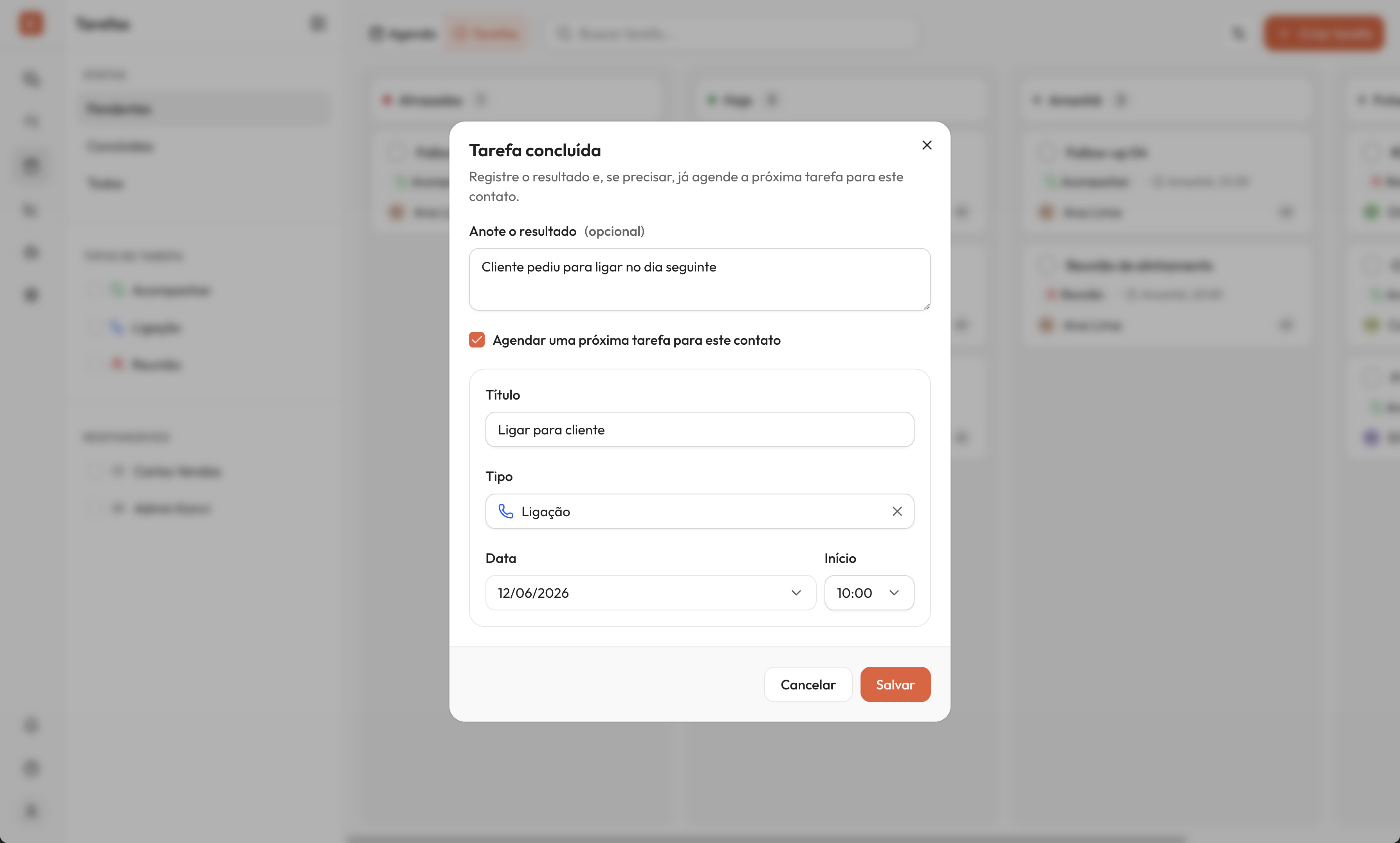Image resolution: width=1400 pixels, height=843 pixels.
Task: Focus the Anote o resultado text area
Action: (700, 279)
